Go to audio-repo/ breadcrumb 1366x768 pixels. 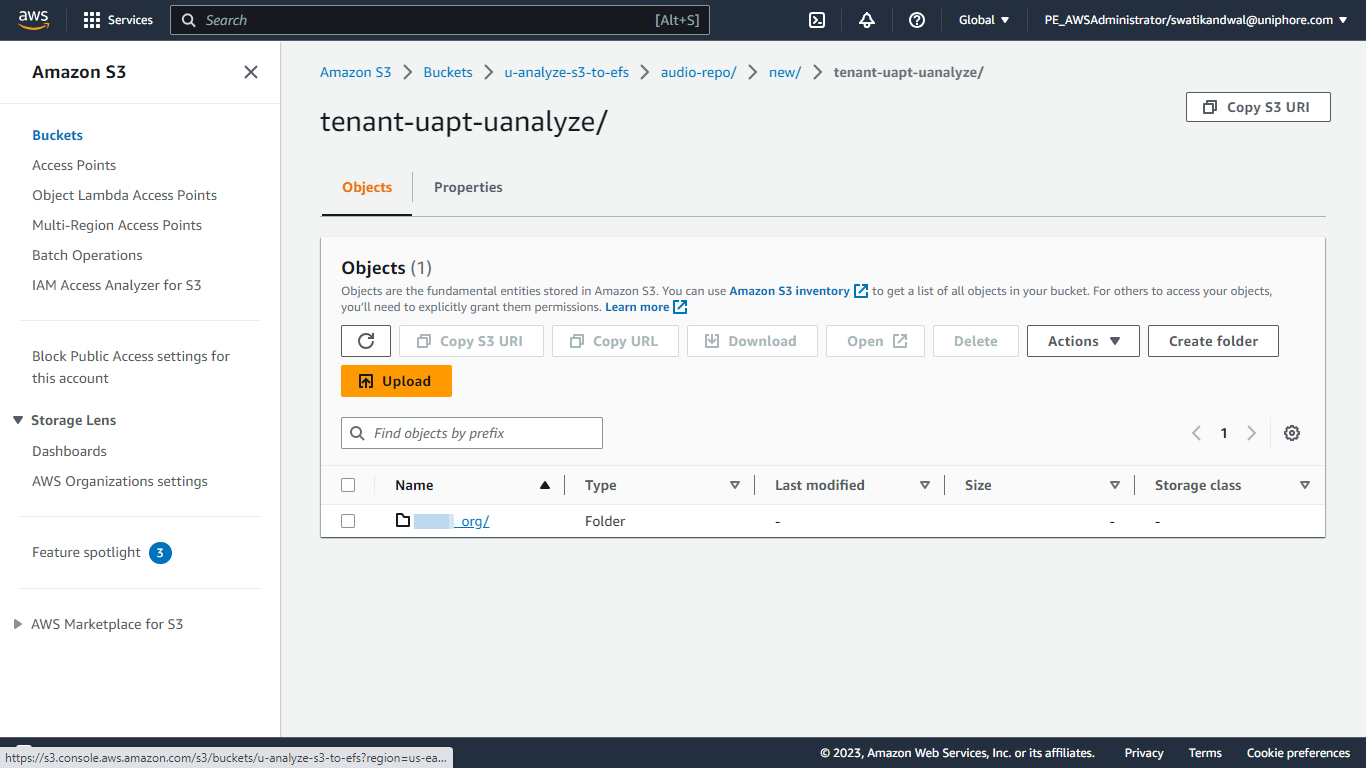click(699, 72)
